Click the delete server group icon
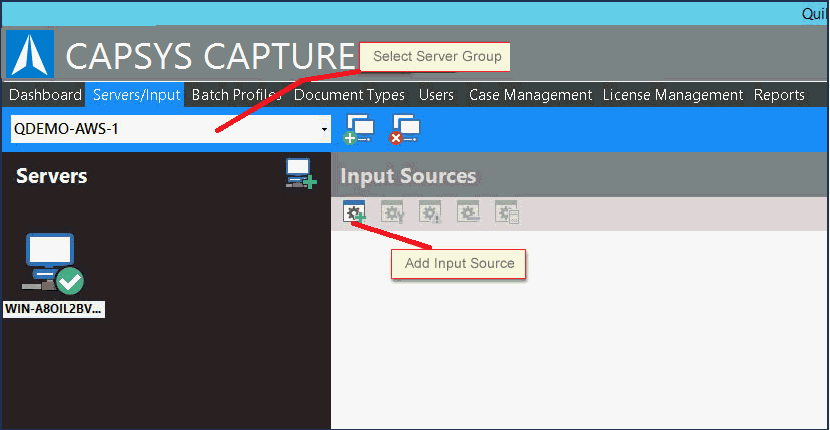 click(404, 130)
